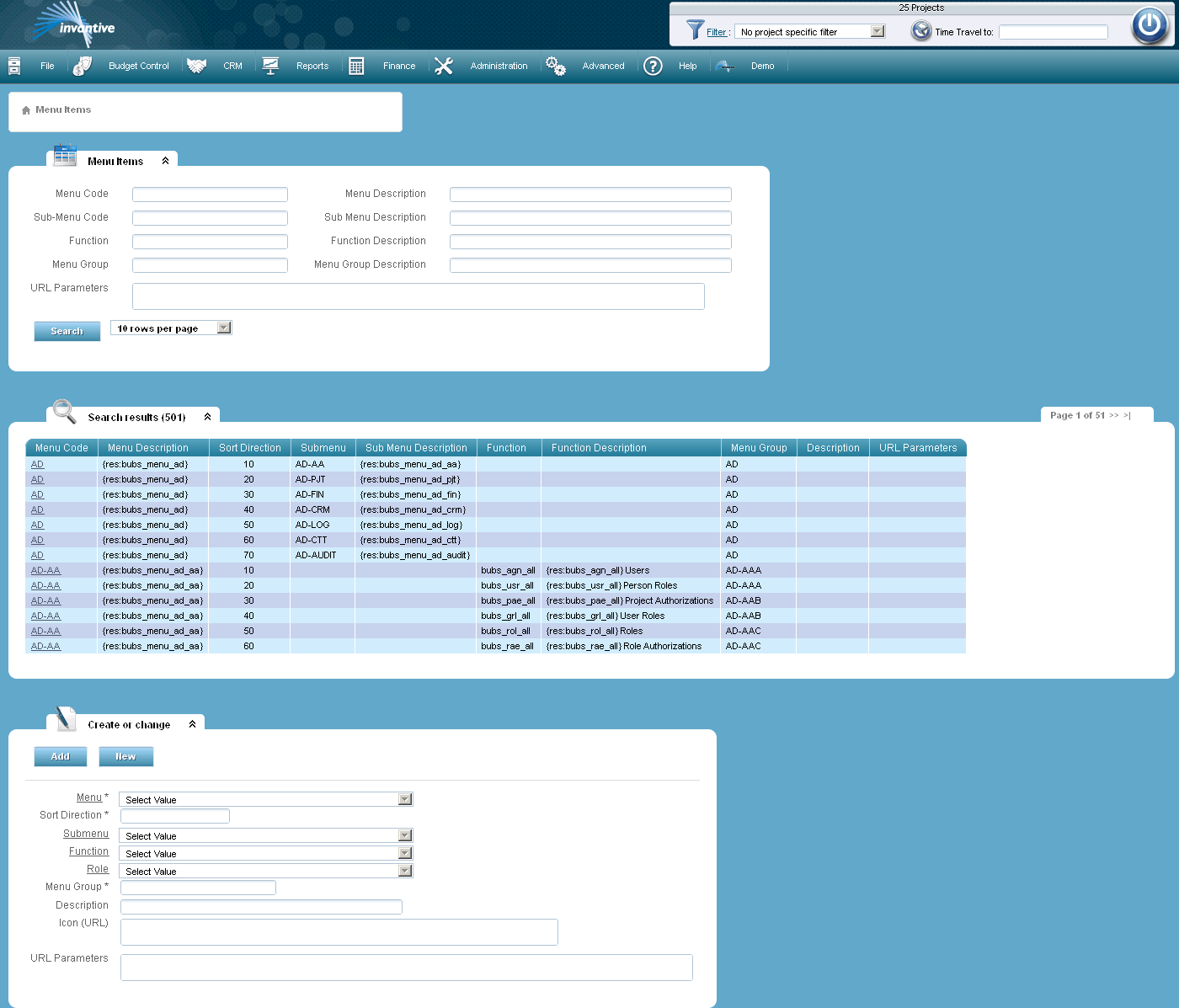This screenshot has width=1179, height=1008.
Task: Click the Demo icon
Action: tap(725, 66)
